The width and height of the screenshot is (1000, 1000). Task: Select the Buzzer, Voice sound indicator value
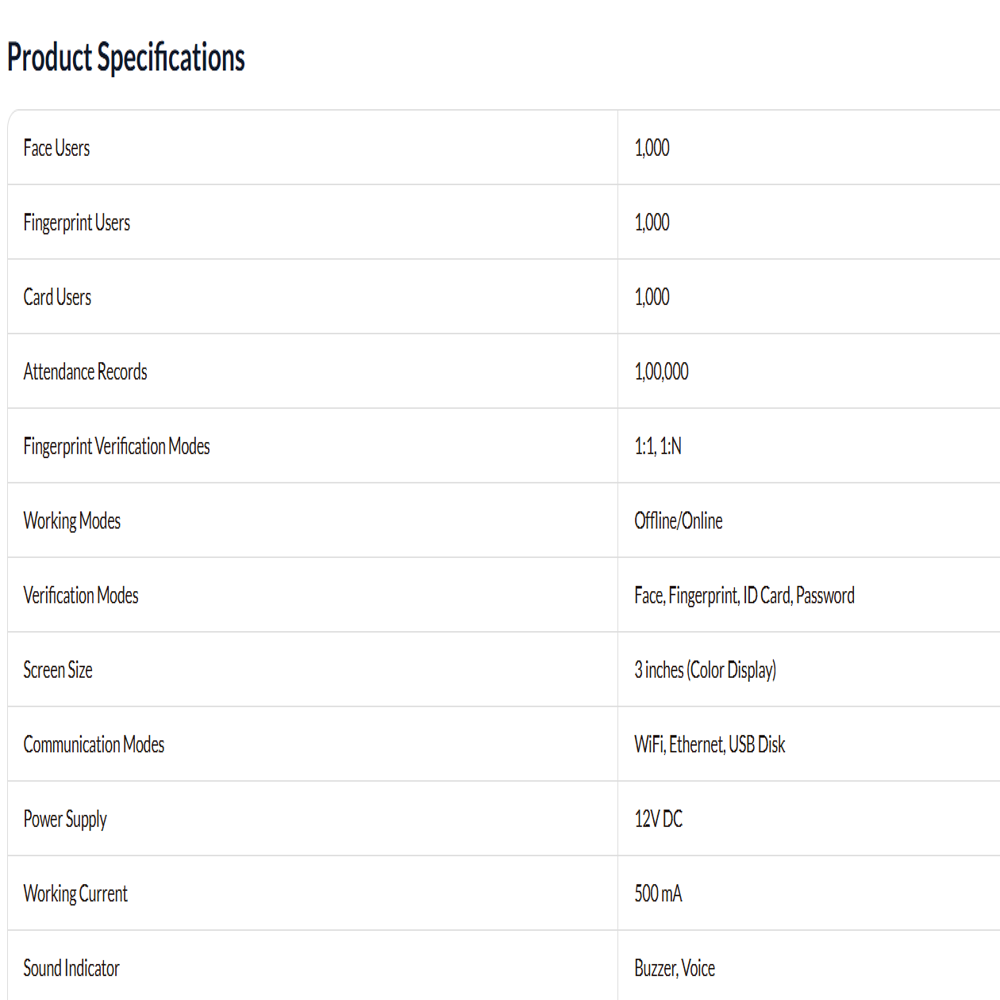point(675,969)
